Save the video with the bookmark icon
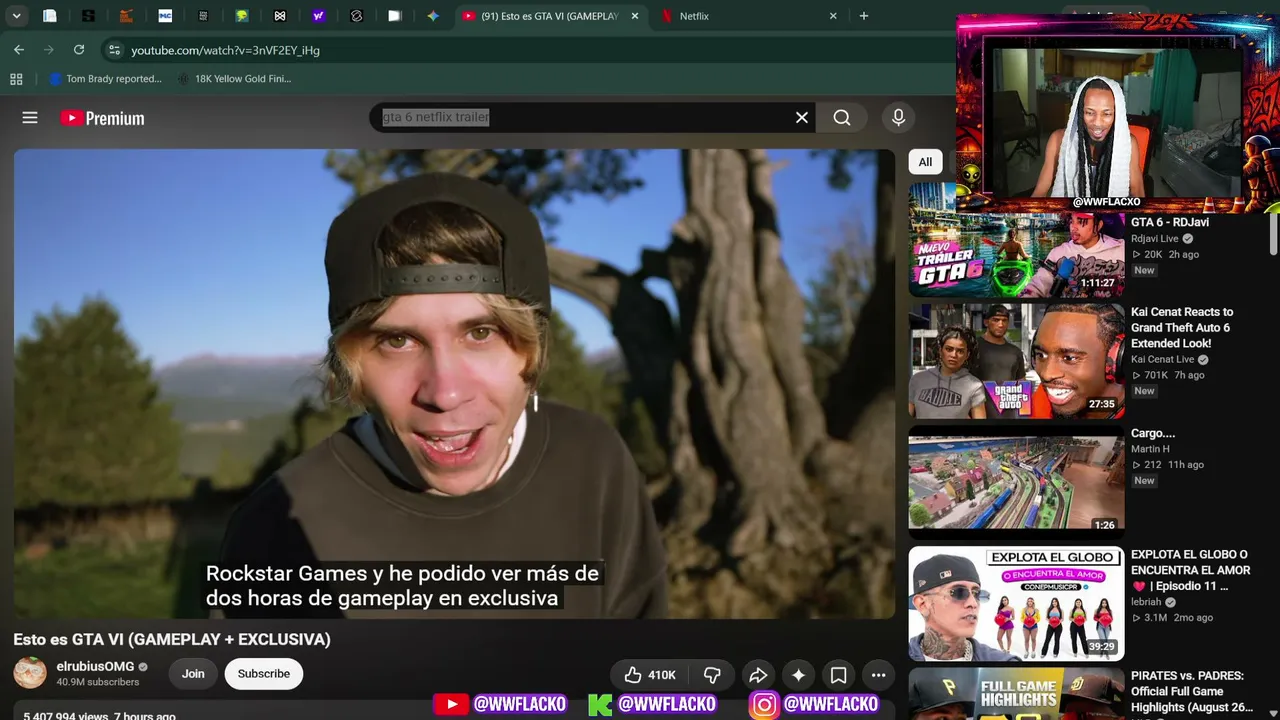This screenshot has height=720, width=1280. pos(838,675)
